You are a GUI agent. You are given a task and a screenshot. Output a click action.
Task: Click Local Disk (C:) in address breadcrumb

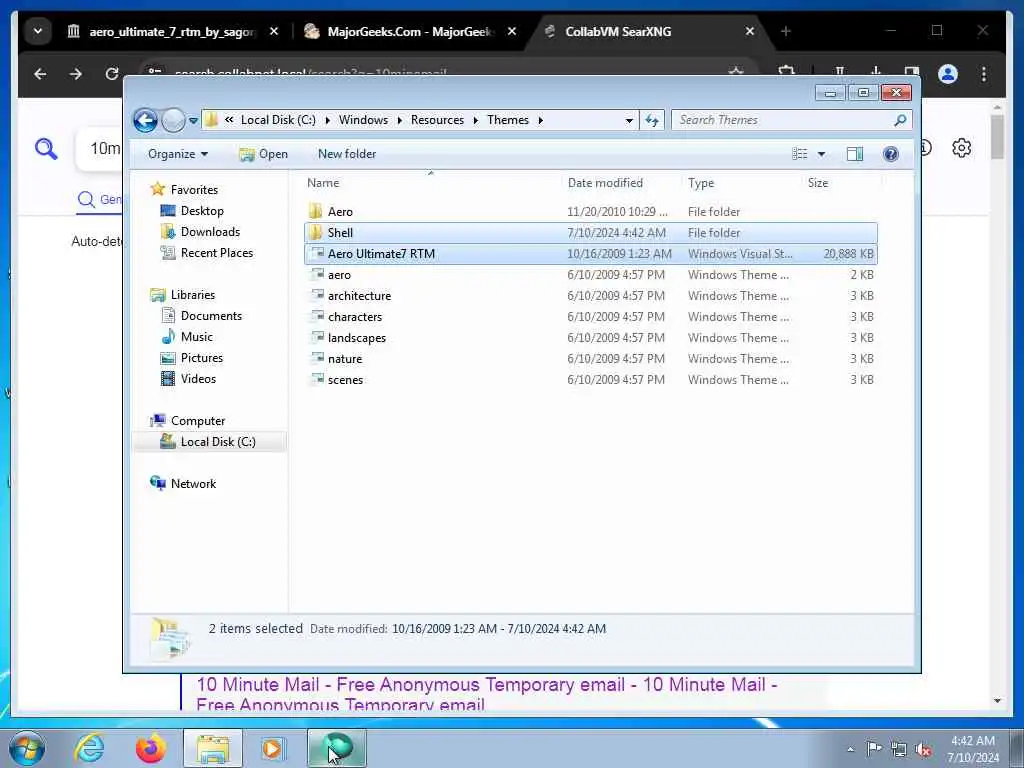[x=278, y=120]
